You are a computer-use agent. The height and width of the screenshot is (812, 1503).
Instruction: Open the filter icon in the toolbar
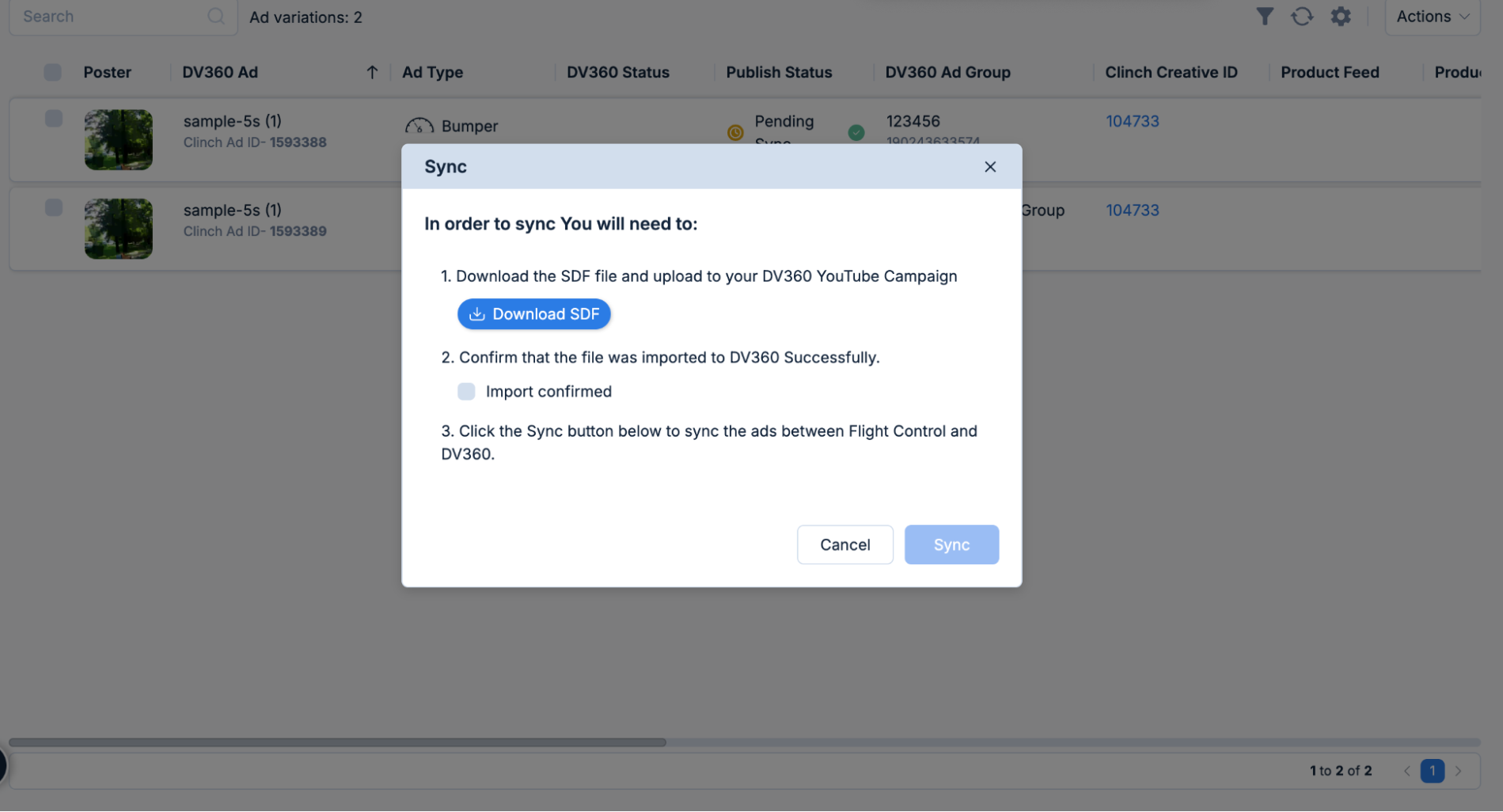tap(1264, 16)
